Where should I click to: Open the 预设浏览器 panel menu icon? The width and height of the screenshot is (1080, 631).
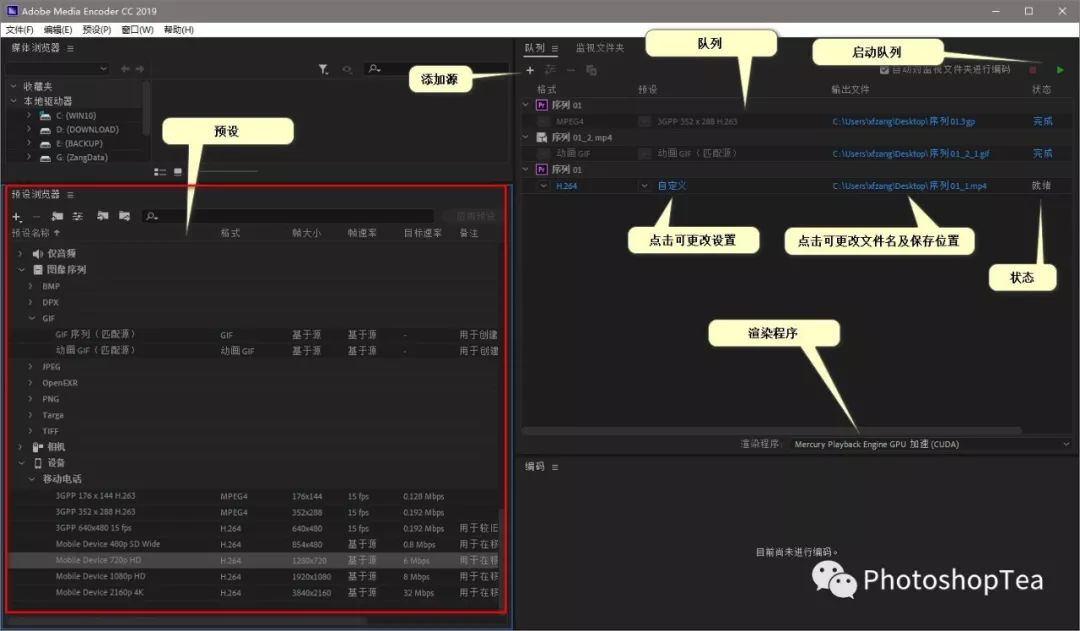[70, 195]
